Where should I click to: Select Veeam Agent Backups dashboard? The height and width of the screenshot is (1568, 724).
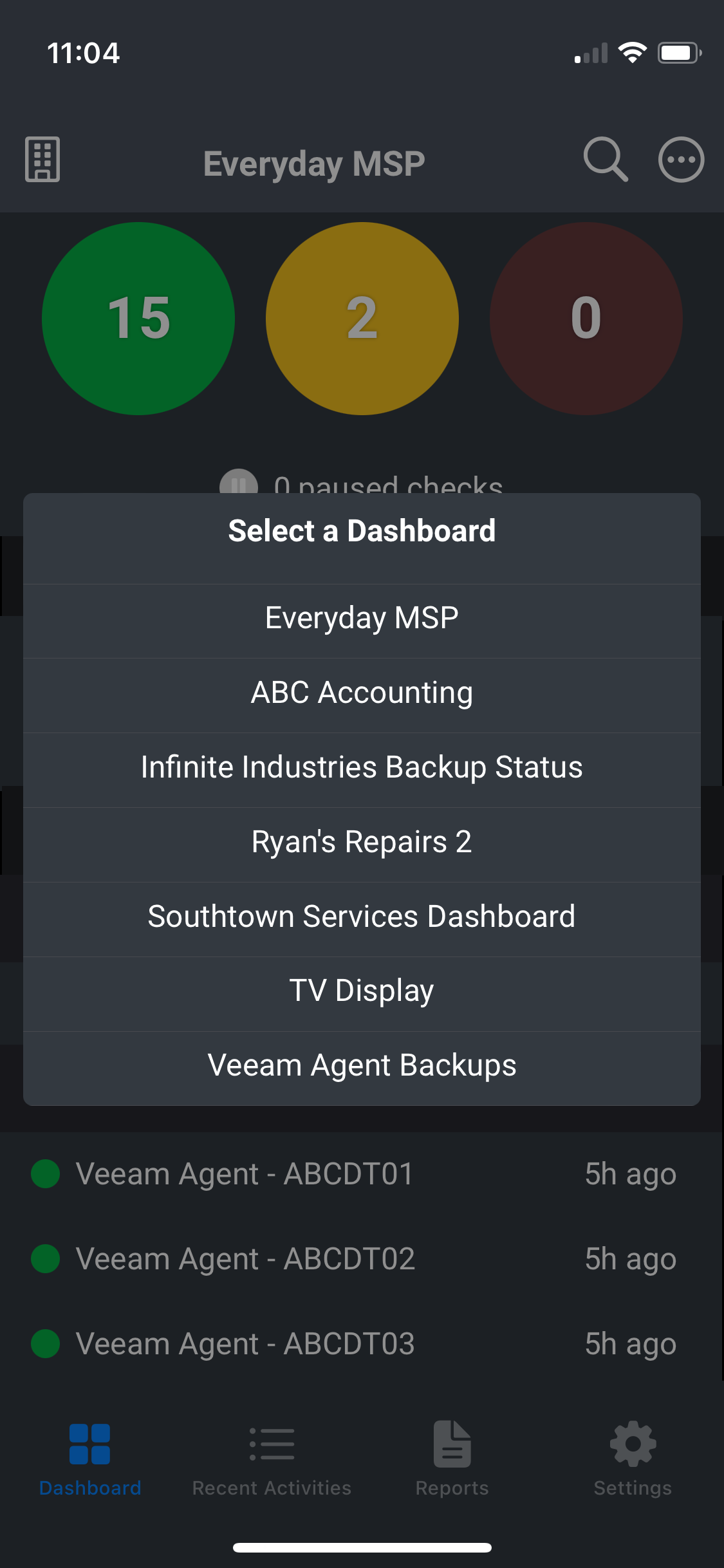pos(362,1066)
